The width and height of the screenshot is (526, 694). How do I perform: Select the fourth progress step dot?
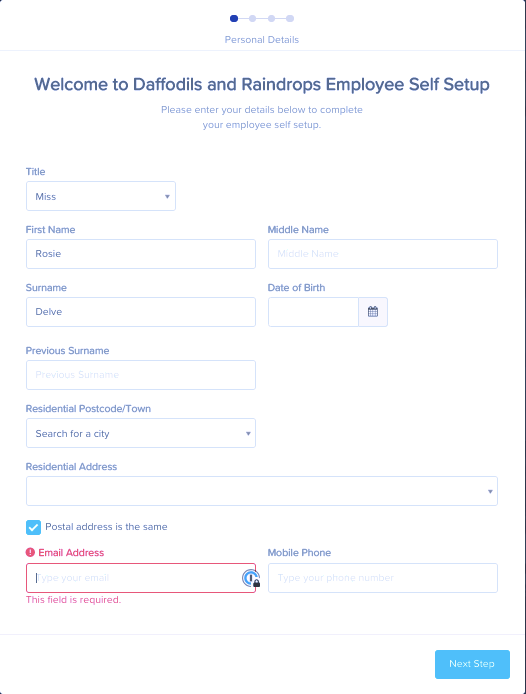pyautogui.click(x=290, y=18)
